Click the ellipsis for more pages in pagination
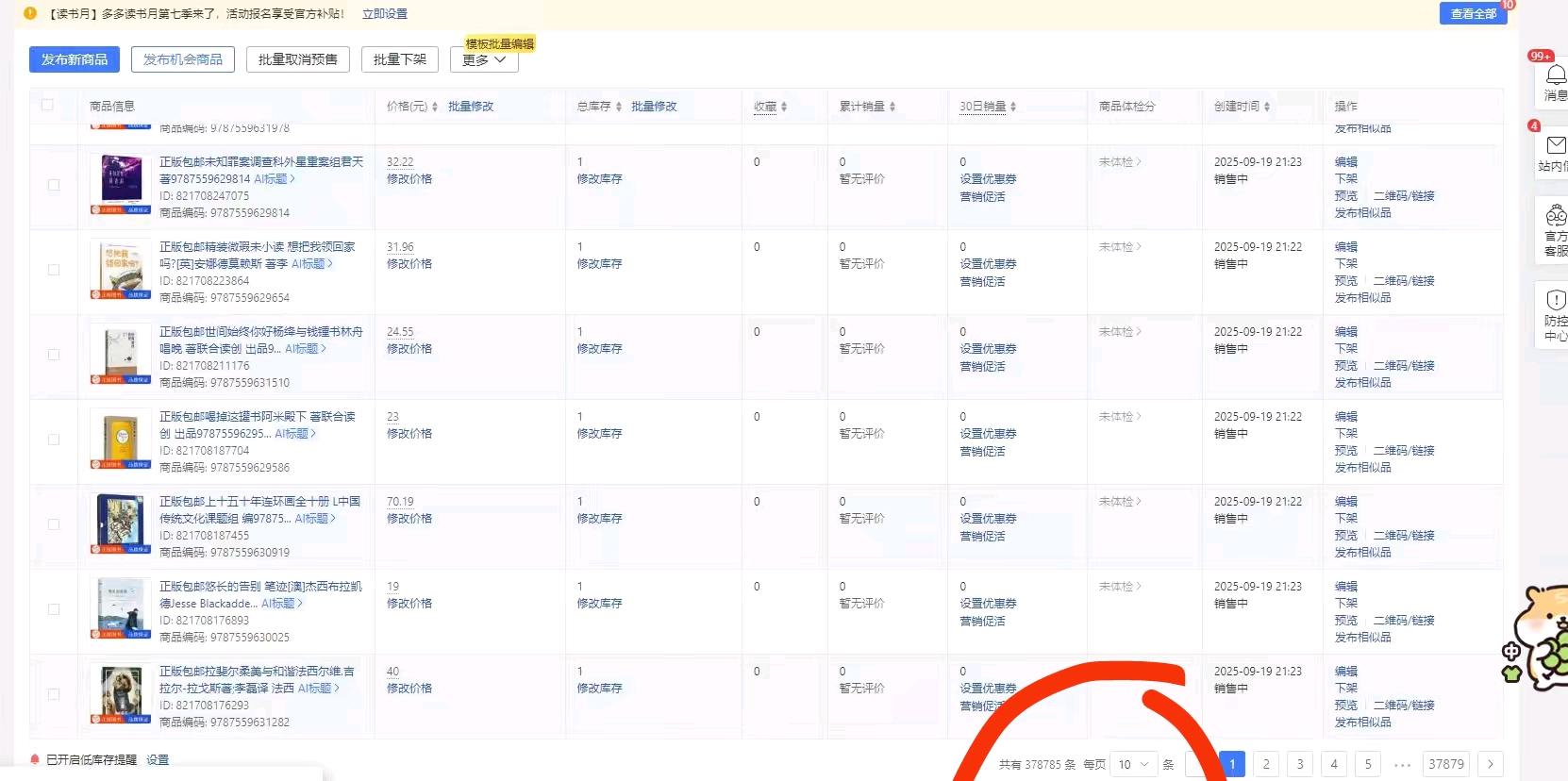This screenshot has width=1568, height=781. click(x=1402, y=764)
